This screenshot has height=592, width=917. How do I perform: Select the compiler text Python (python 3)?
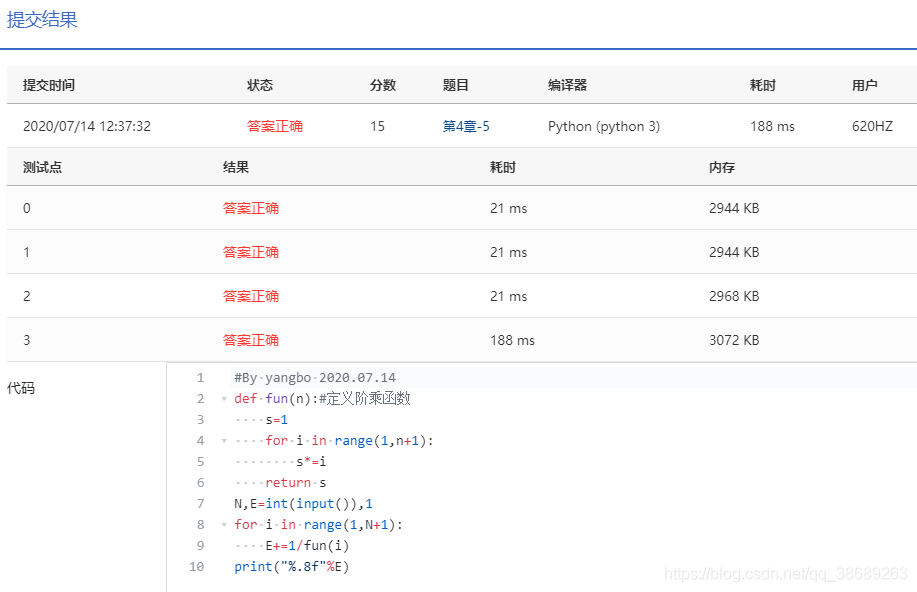604,126
